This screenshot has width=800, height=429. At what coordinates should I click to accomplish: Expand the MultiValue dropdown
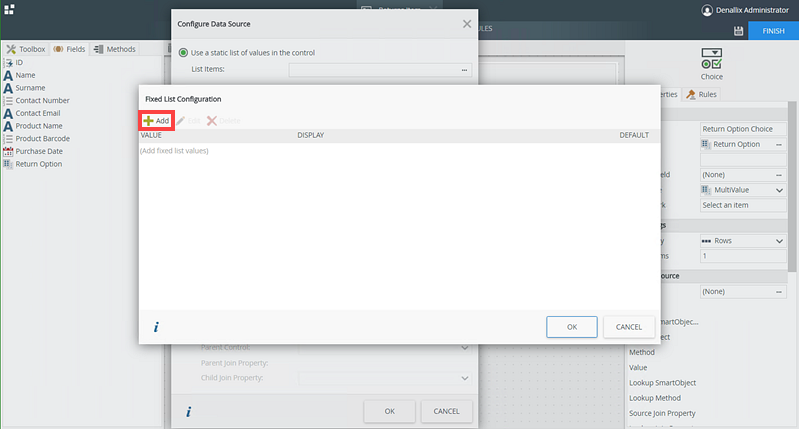pyautogui.click(x=779, y=190)
